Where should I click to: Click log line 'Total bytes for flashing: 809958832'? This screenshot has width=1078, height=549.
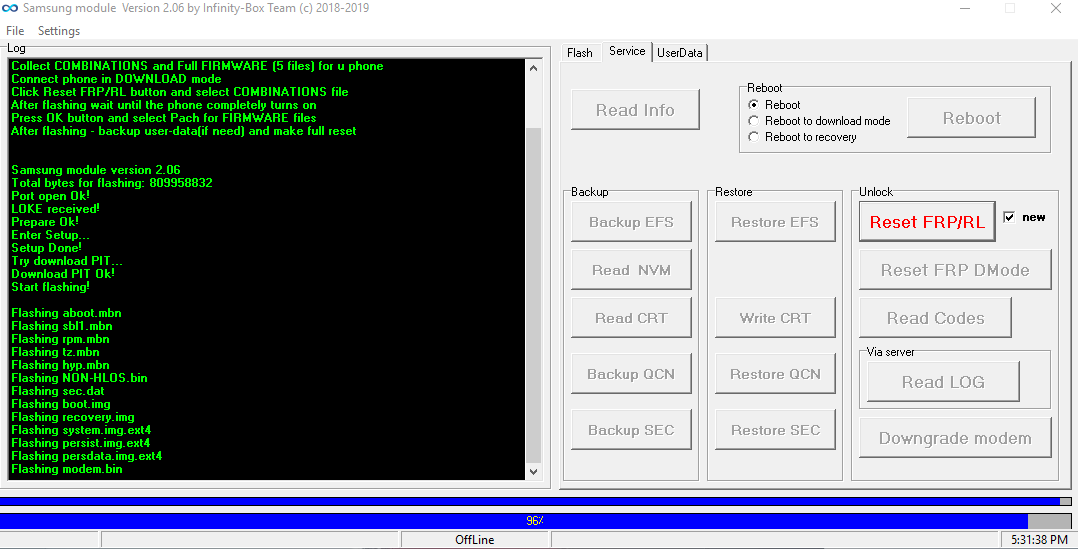(x=112, y=183)
